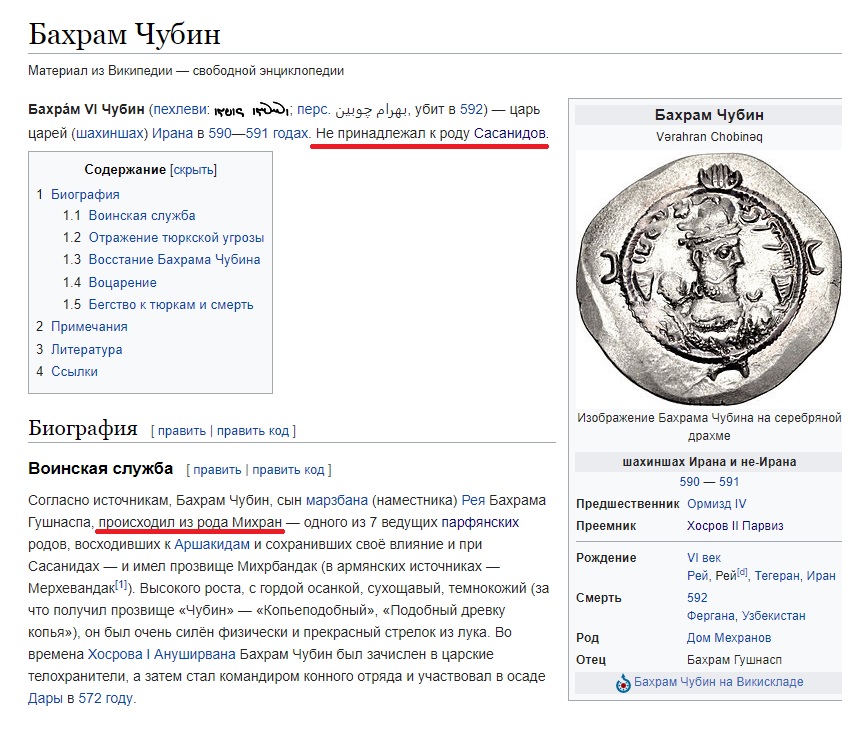Go to the «Ссылки» section

[x=74, y=372]
